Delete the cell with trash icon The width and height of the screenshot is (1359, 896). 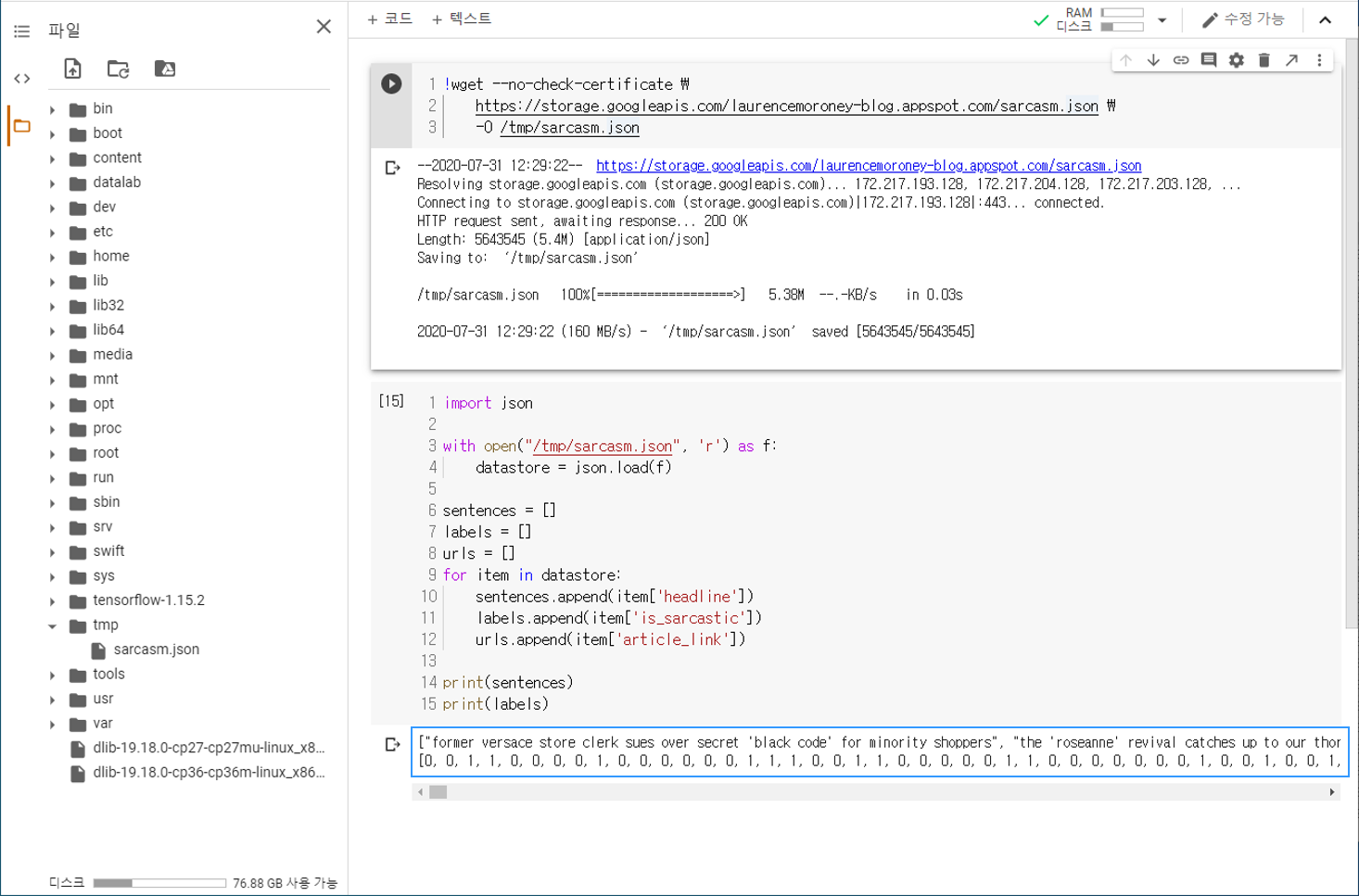click(x=1264, y=60)
